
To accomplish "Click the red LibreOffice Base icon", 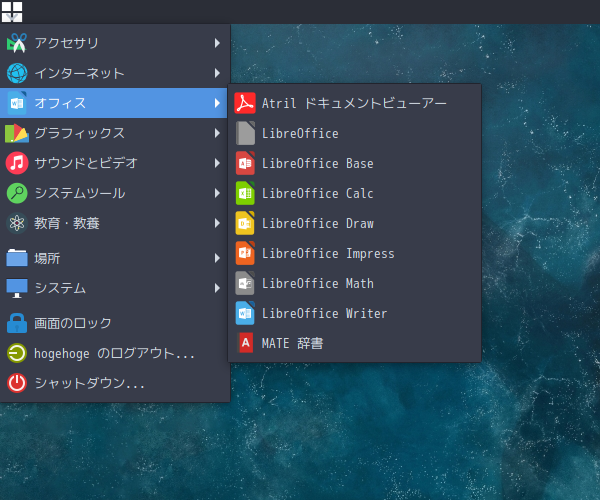I will [245, 163].
